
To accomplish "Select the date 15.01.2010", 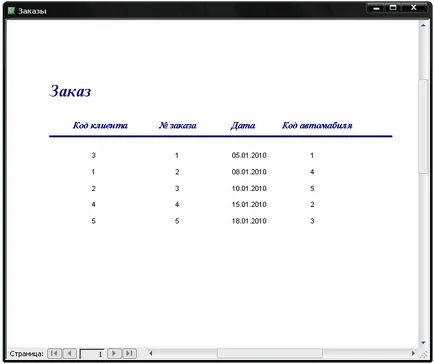I will pos(249,204).
